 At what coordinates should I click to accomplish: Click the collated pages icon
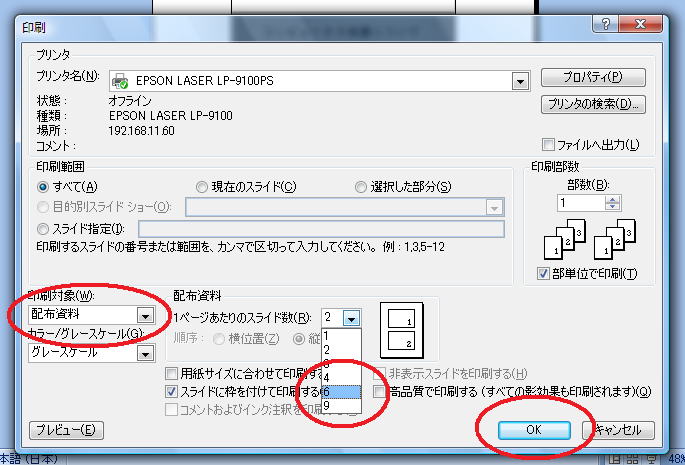point(590,239)
